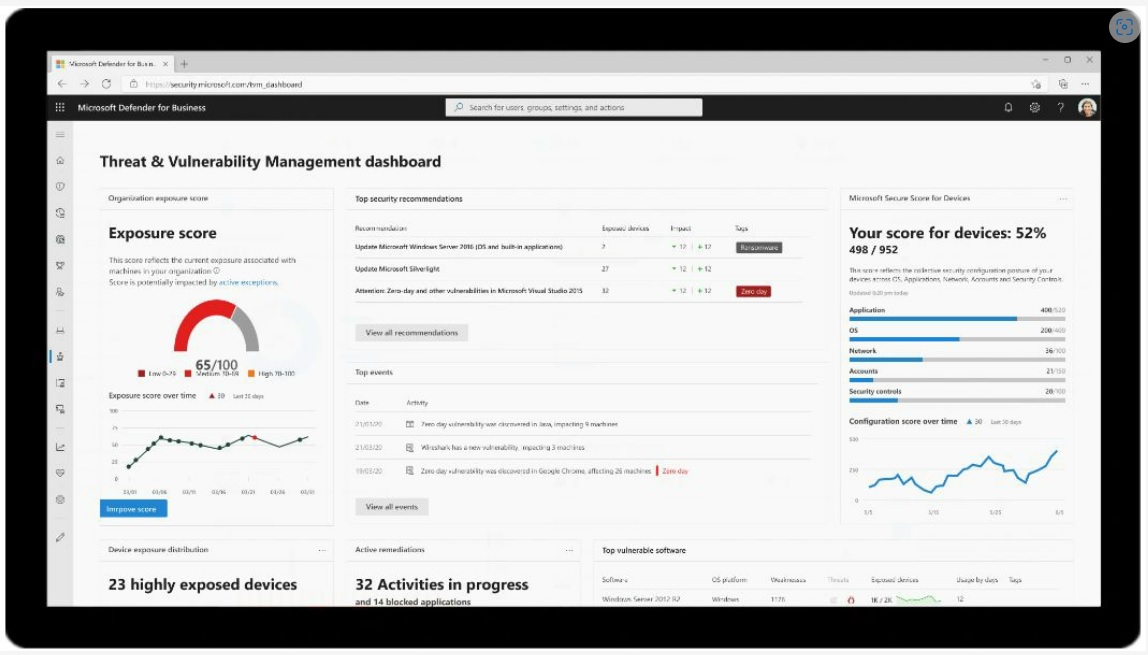Click the favorites star icon in browser toolbar
This screenshot has width=1148, height=655.
pos(1036,84)
